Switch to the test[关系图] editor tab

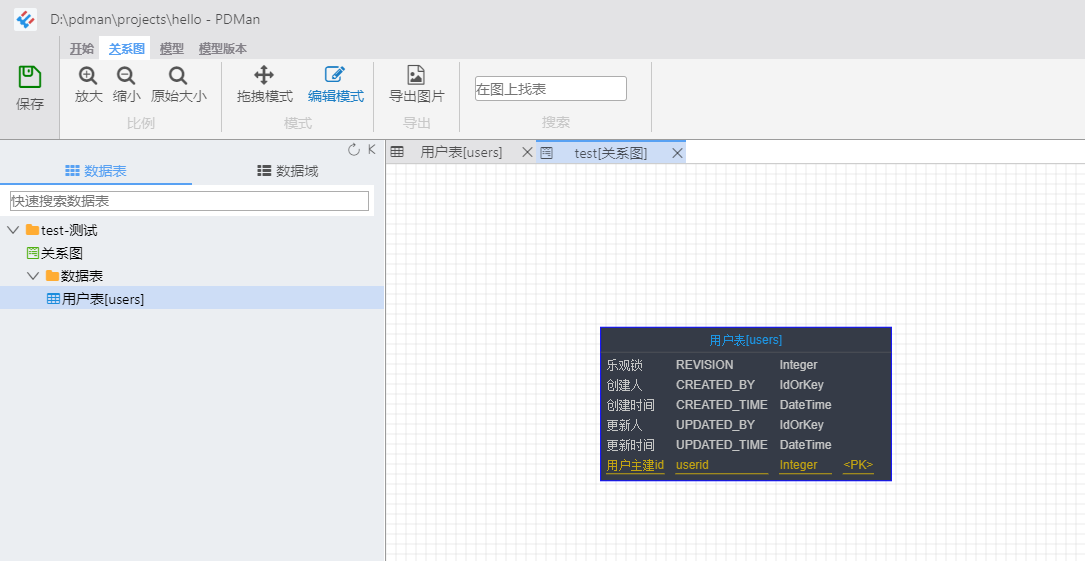coord(611,153)
